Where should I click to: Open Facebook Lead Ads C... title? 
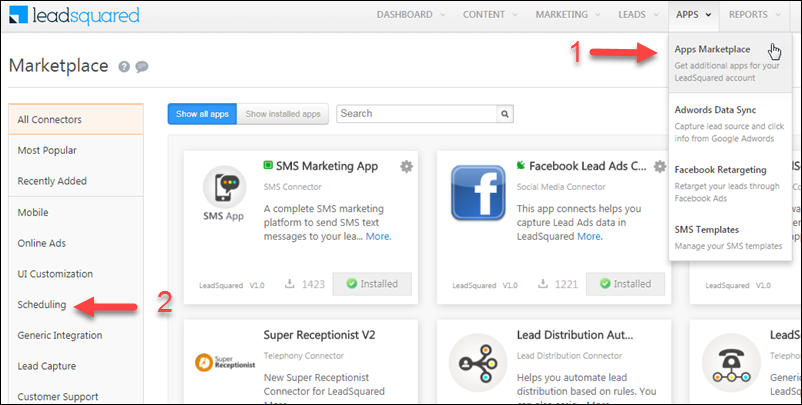point(588,166)
